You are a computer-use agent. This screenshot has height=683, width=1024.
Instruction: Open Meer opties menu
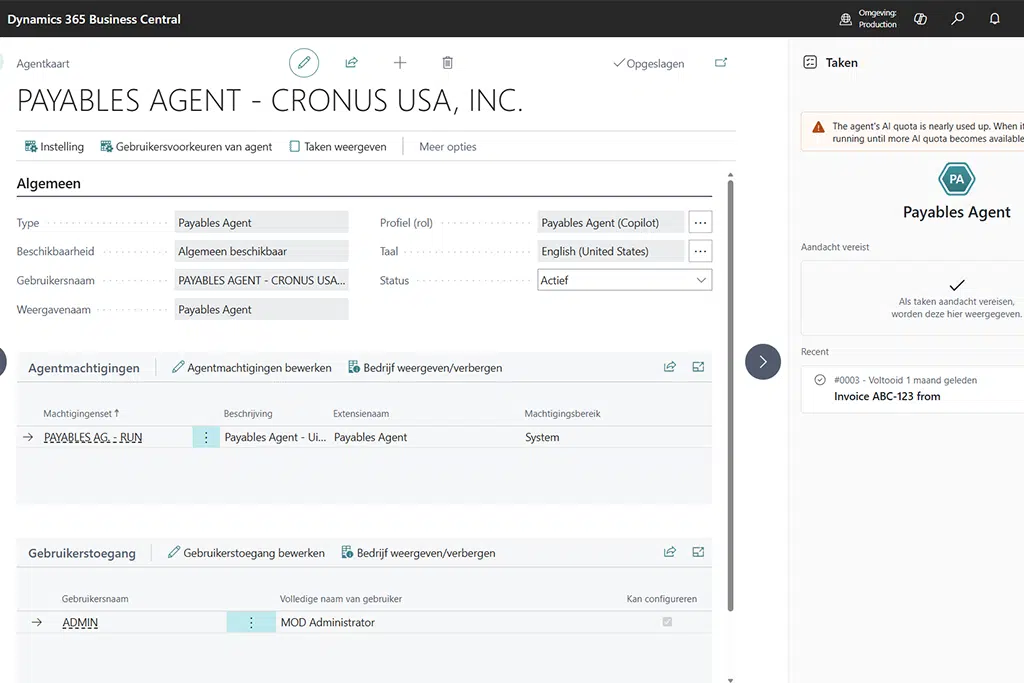[x=447, y=147]
